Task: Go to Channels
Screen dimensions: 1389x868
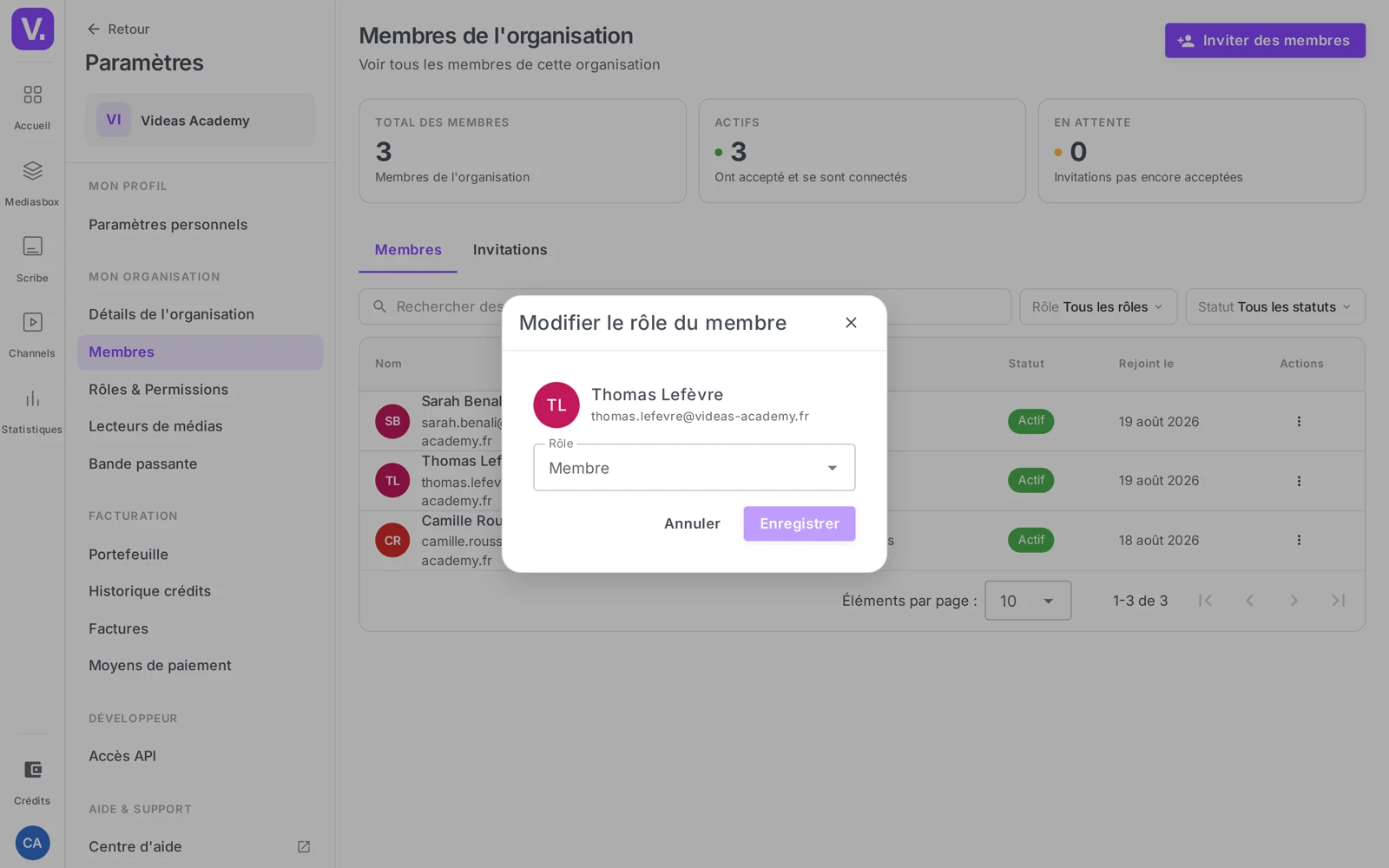Action: tap(32, 335)
